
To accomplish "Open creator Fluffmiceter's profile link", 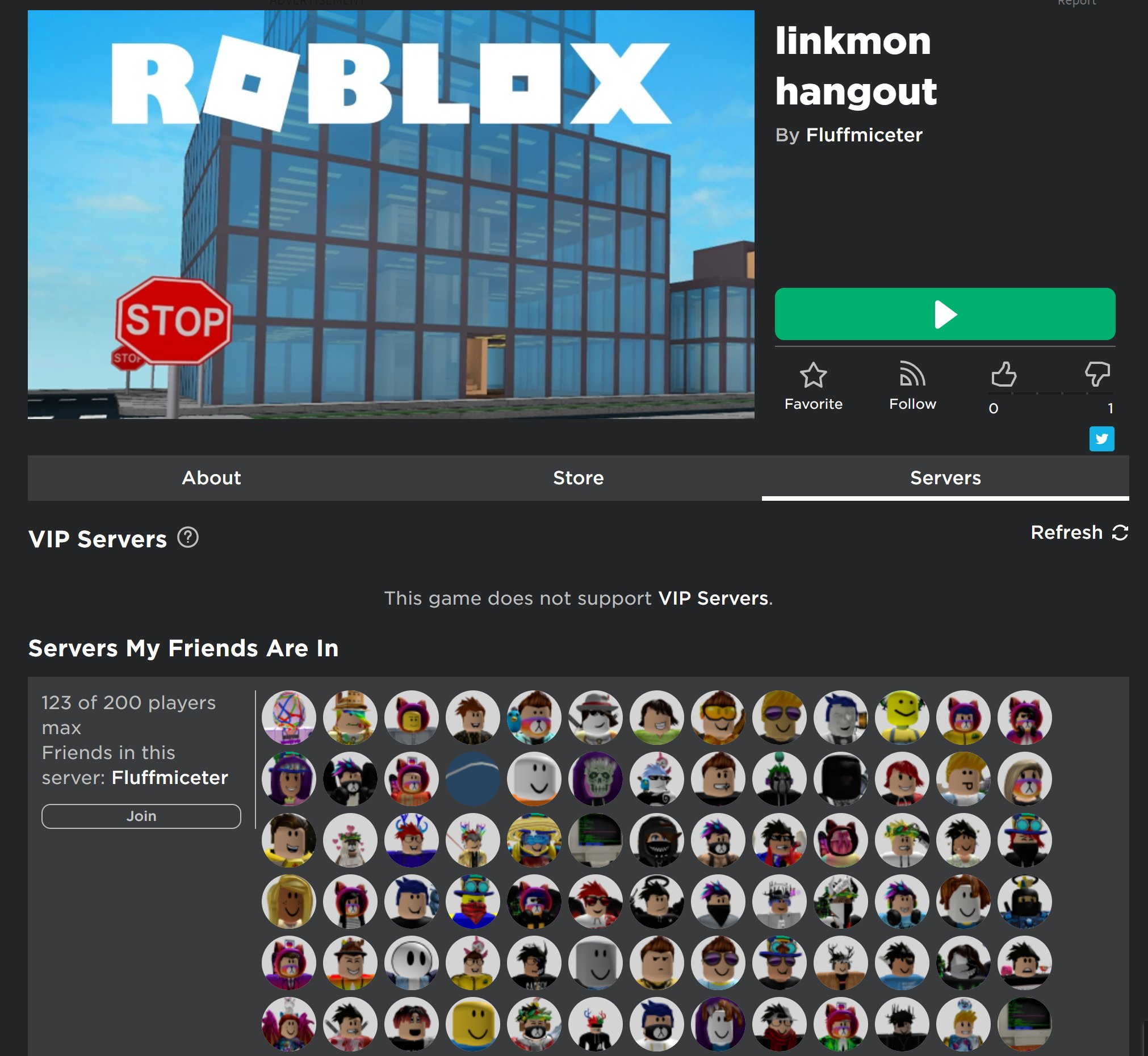I will click(864, 135).
